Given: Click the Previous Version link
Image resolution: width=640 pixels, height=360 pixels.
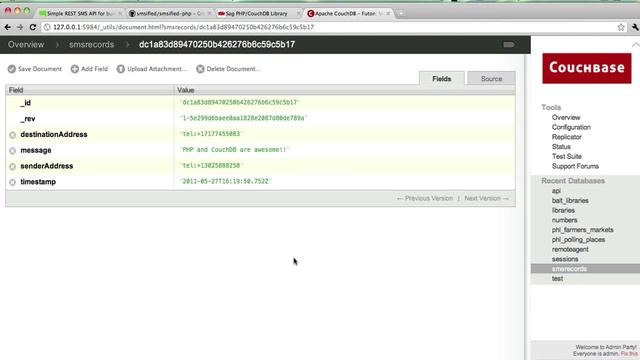Looking at the screenshot, I should (425, 198).
